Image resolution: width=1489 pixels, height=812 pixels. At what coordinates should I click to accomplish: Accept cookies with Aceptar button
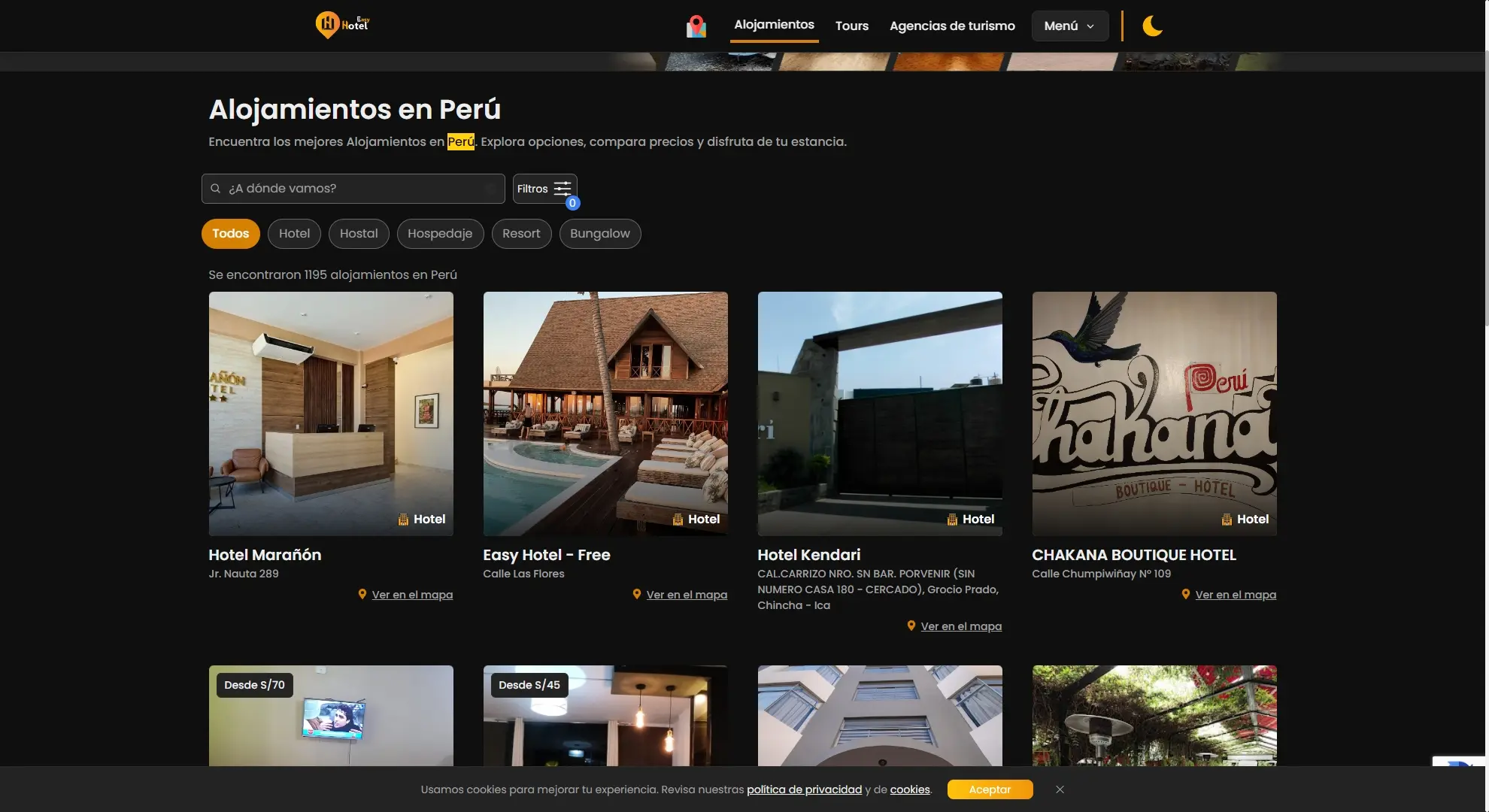[989, 789]
